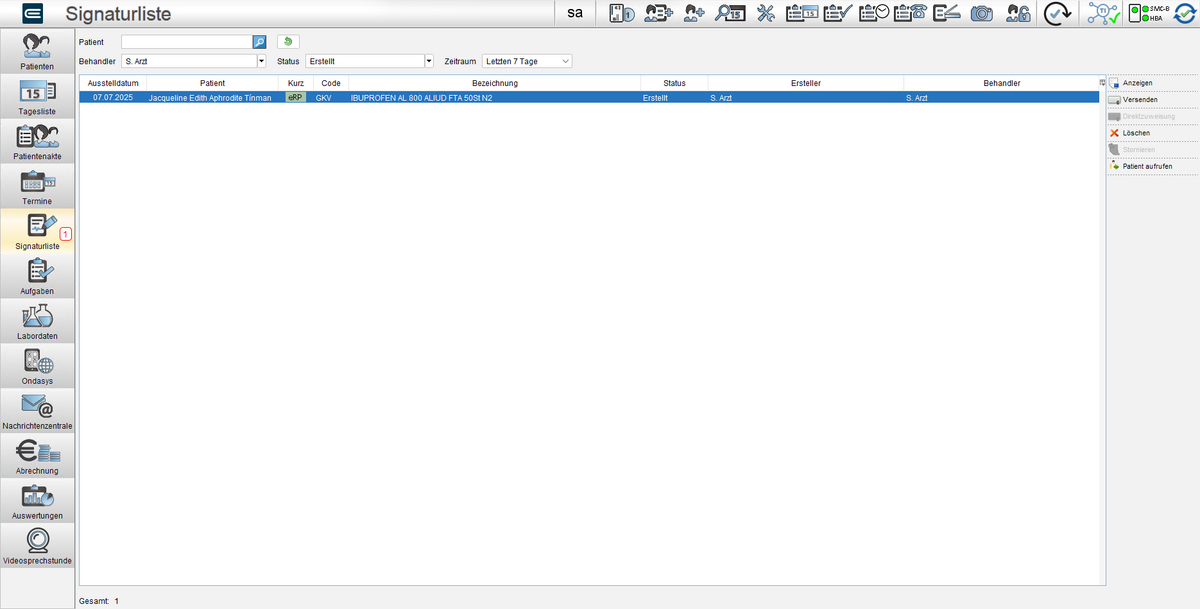Open the Patienten module in sidebar
The height and width of the screenshot is (609, 1200).
(37, 51)
